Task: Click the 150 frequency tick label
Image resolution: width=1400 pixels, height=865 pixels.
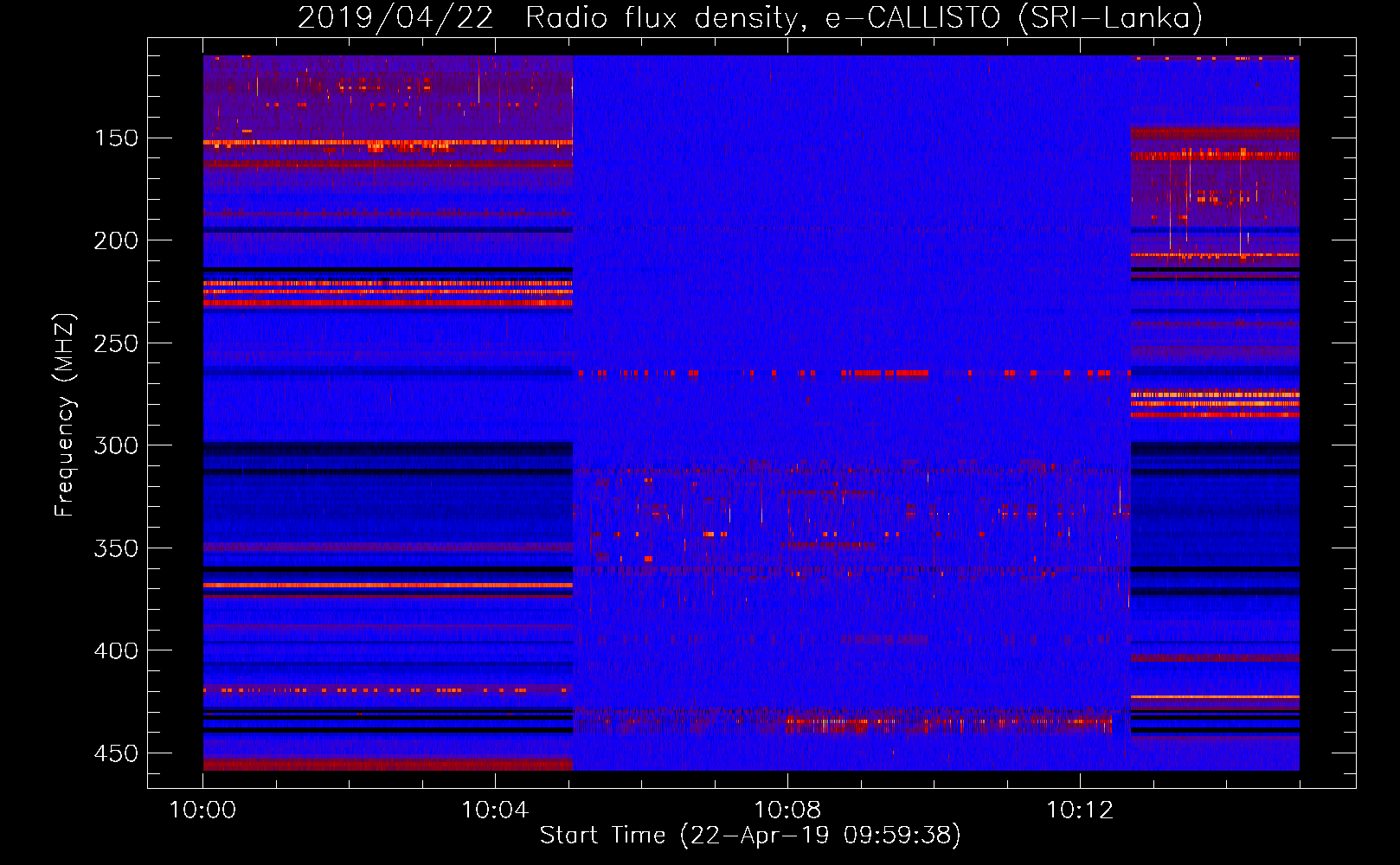Action: click(x=116, y=138)
